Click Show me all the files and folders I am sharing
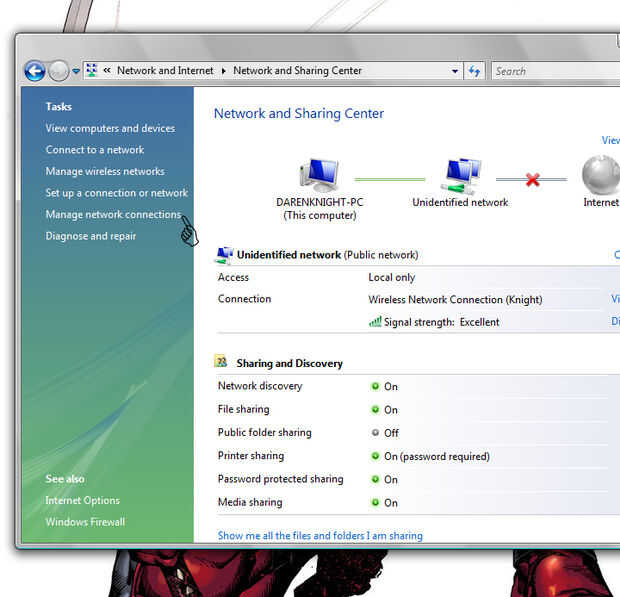The width and height of the screenshot is (620, 597). click(320, 536)
